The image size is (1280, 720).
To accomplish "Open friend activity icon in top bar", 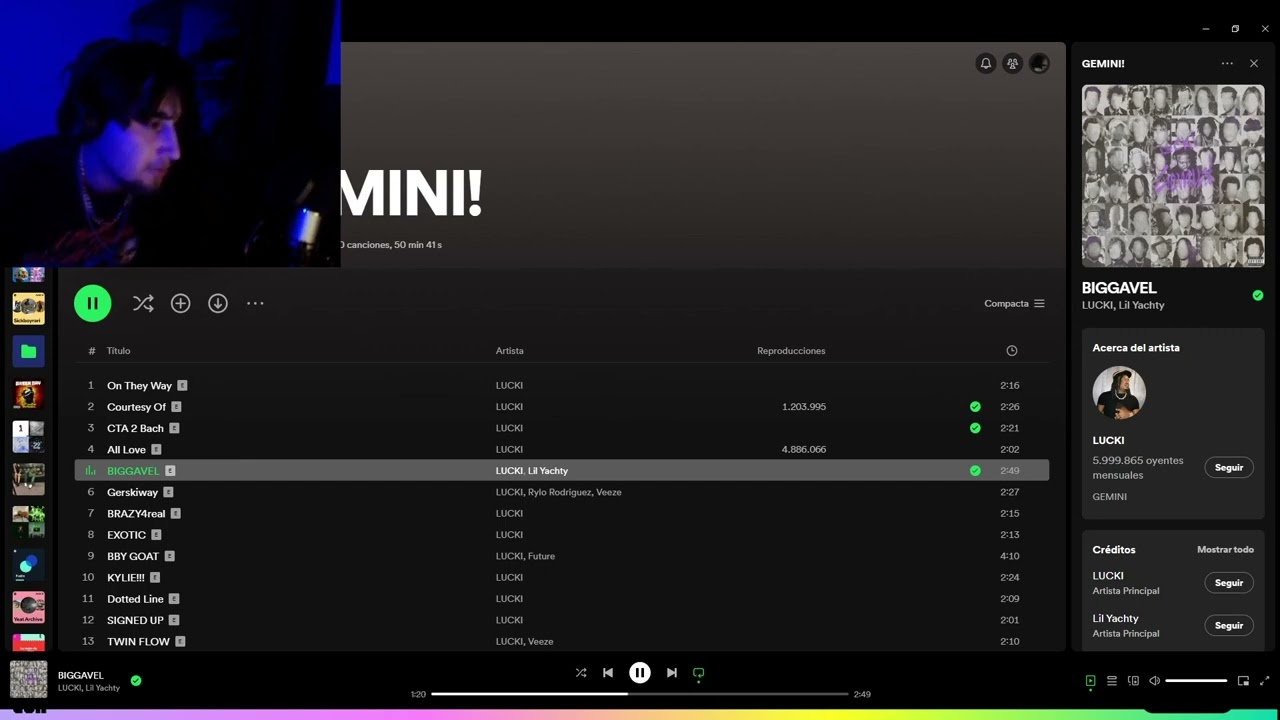I will coord(1013,63).
